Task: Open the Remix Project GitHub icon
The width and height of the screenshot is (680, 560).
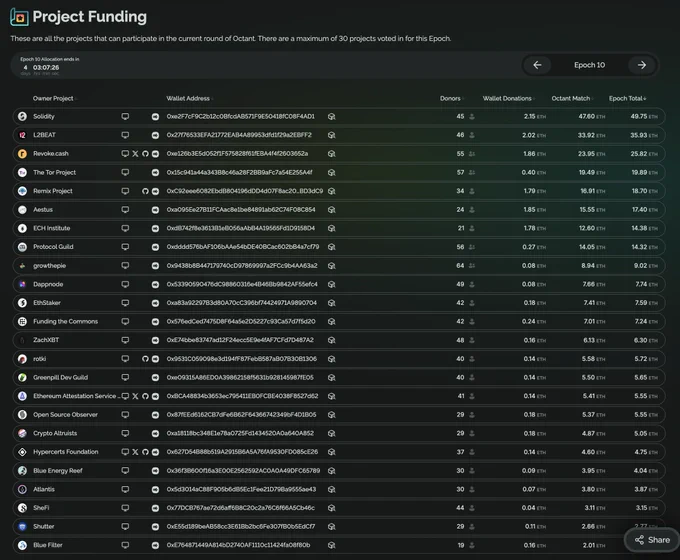Action: pyautogui.click(x=145, y=191)
